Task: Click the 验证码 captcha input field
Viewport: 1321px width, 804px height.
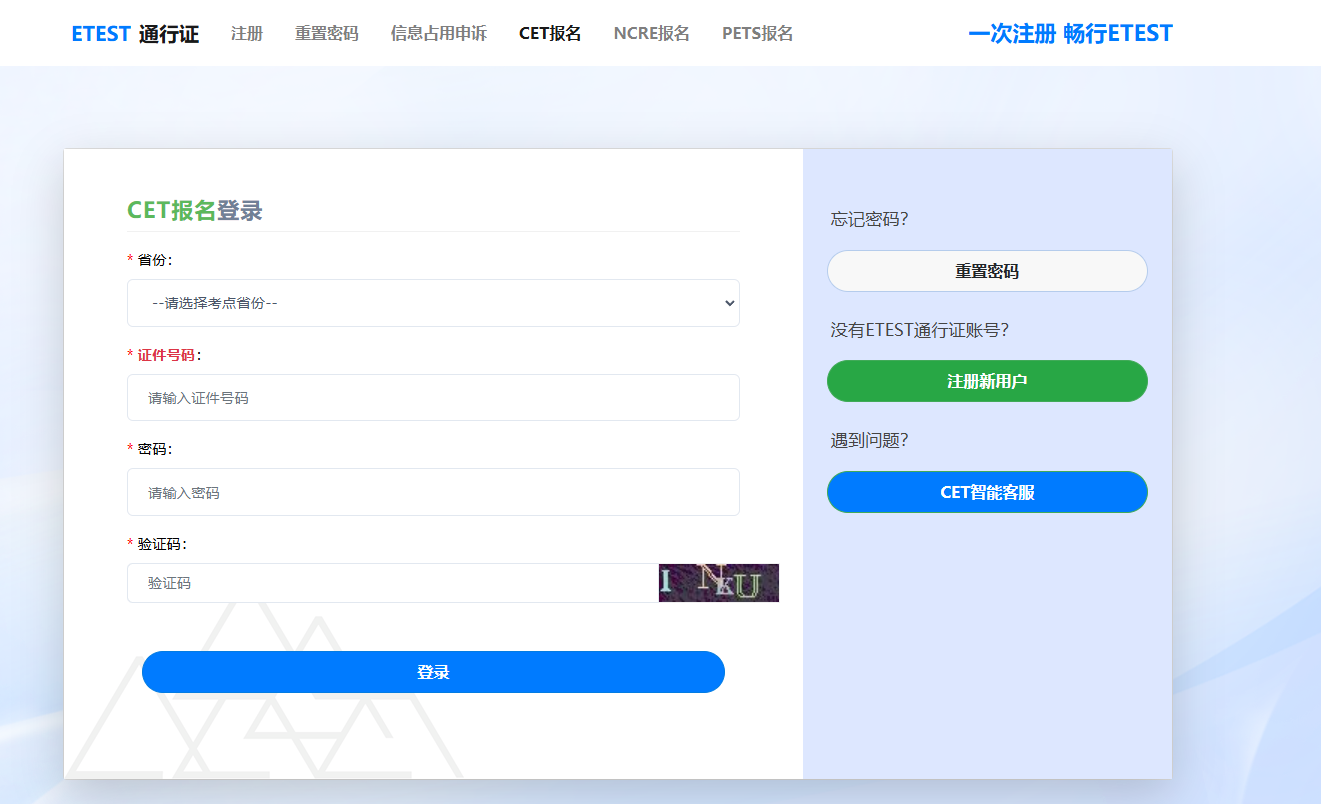Action: 390,583
